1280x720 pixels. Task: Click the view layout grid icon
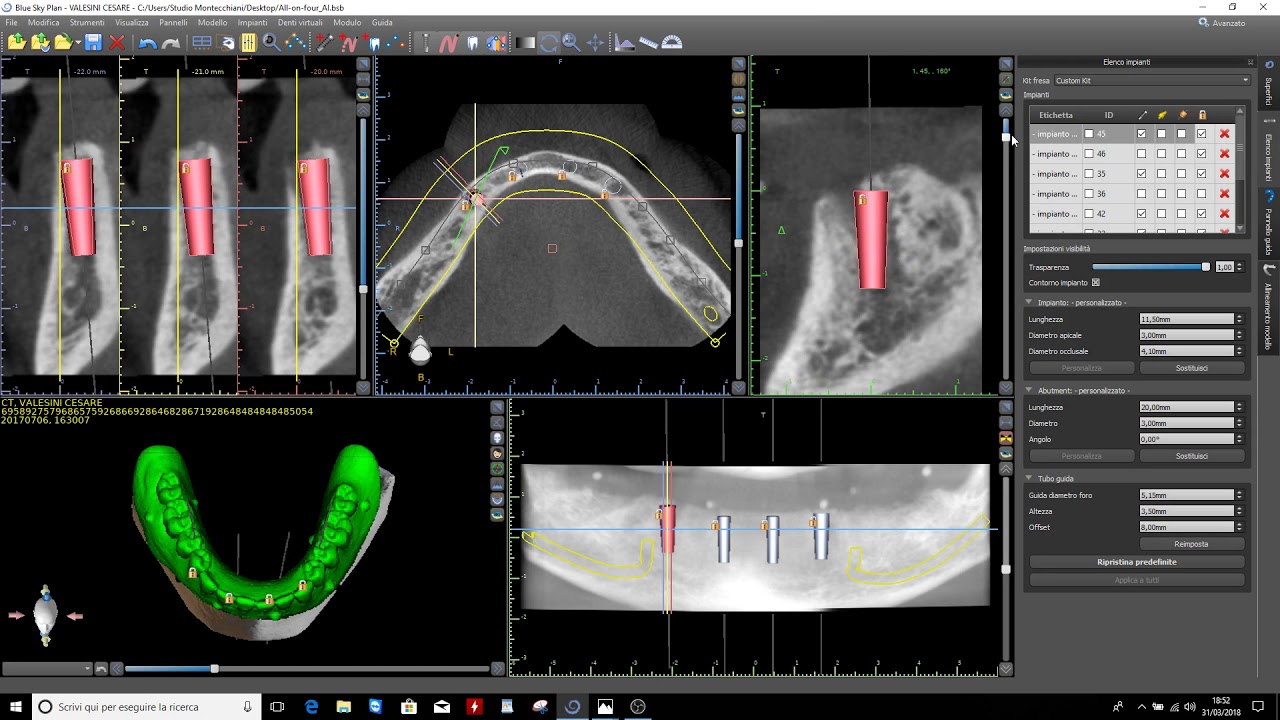[x=202, y=43]
